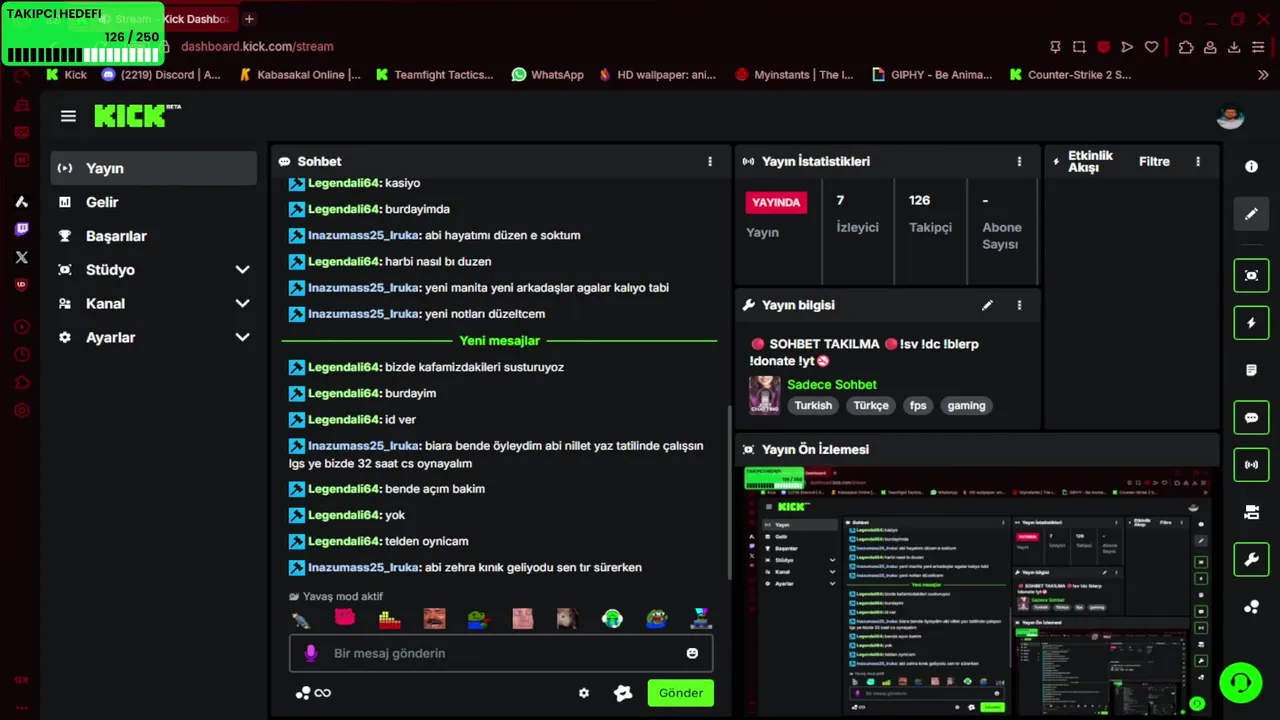The width and height of the screenshot is (1280, 720).
Task: Click the YAYINDA live badge
Action: pyautogui.click(x=776, y=202)
